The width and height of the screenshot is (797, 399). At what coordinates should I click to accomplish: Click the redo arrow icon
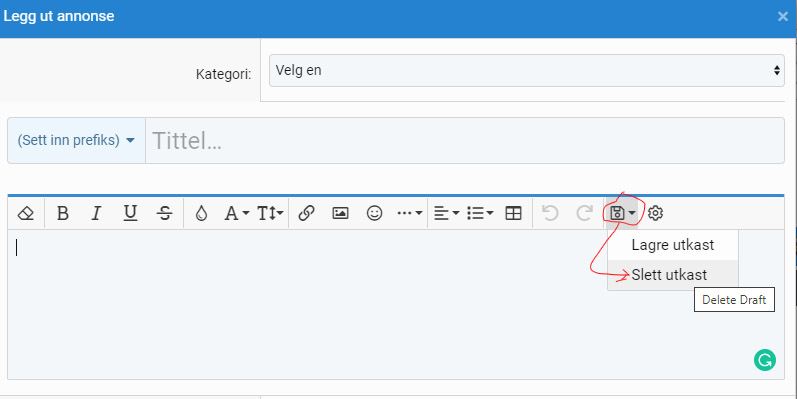click(x=585, y=213)
